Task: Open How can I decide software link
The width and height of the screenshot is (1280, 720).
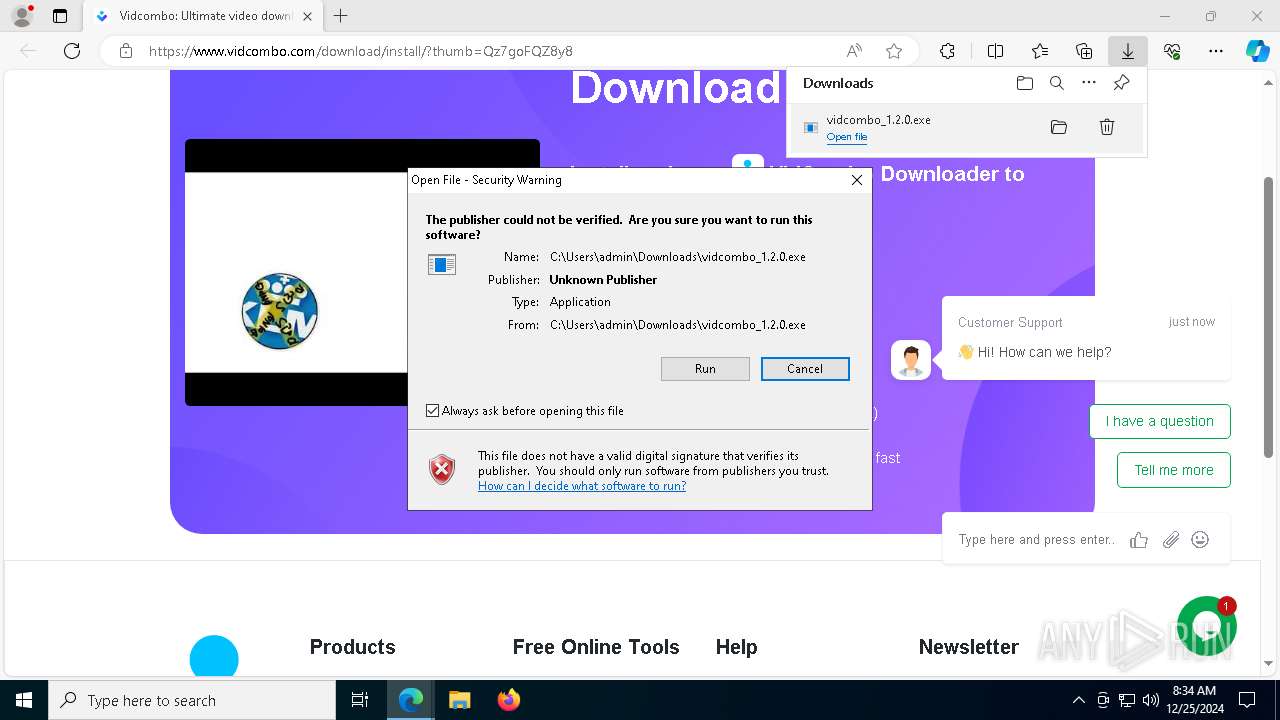Action: tap(582, 486)
